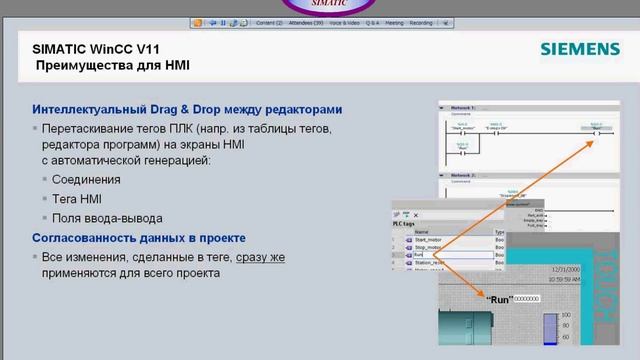Click the green motor graphic on HMI screen
640x360 pixels.
click(x=465, y=328)
